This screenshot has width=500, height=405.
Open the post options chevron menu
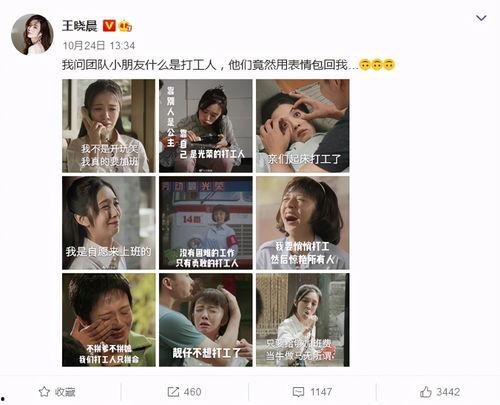481,18
